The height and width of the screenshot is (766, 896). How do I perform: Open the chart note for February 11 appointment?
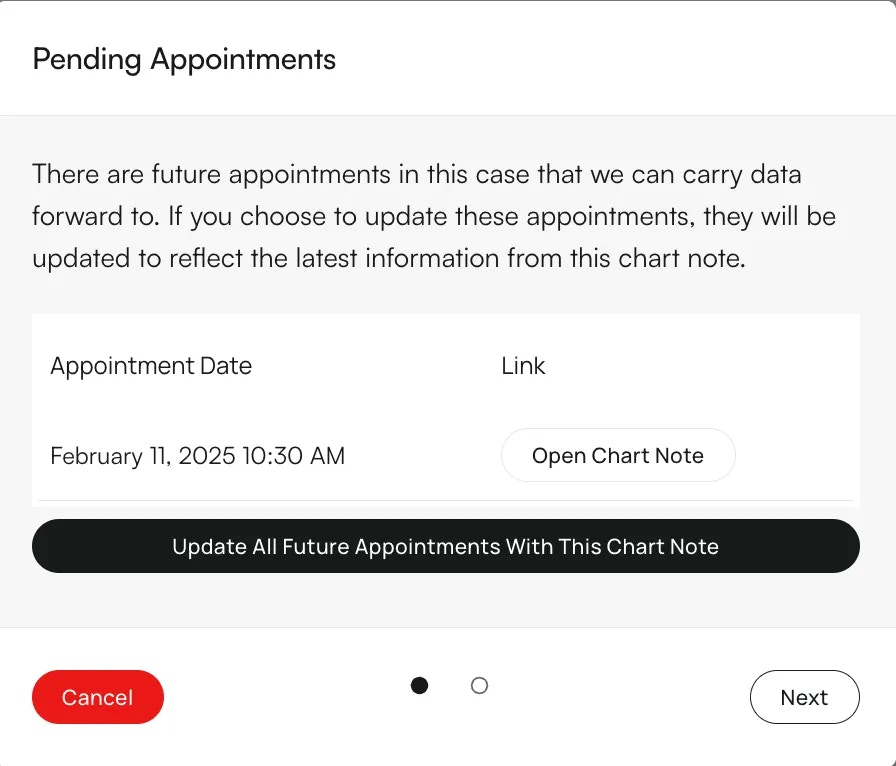[x=618, y=455]
